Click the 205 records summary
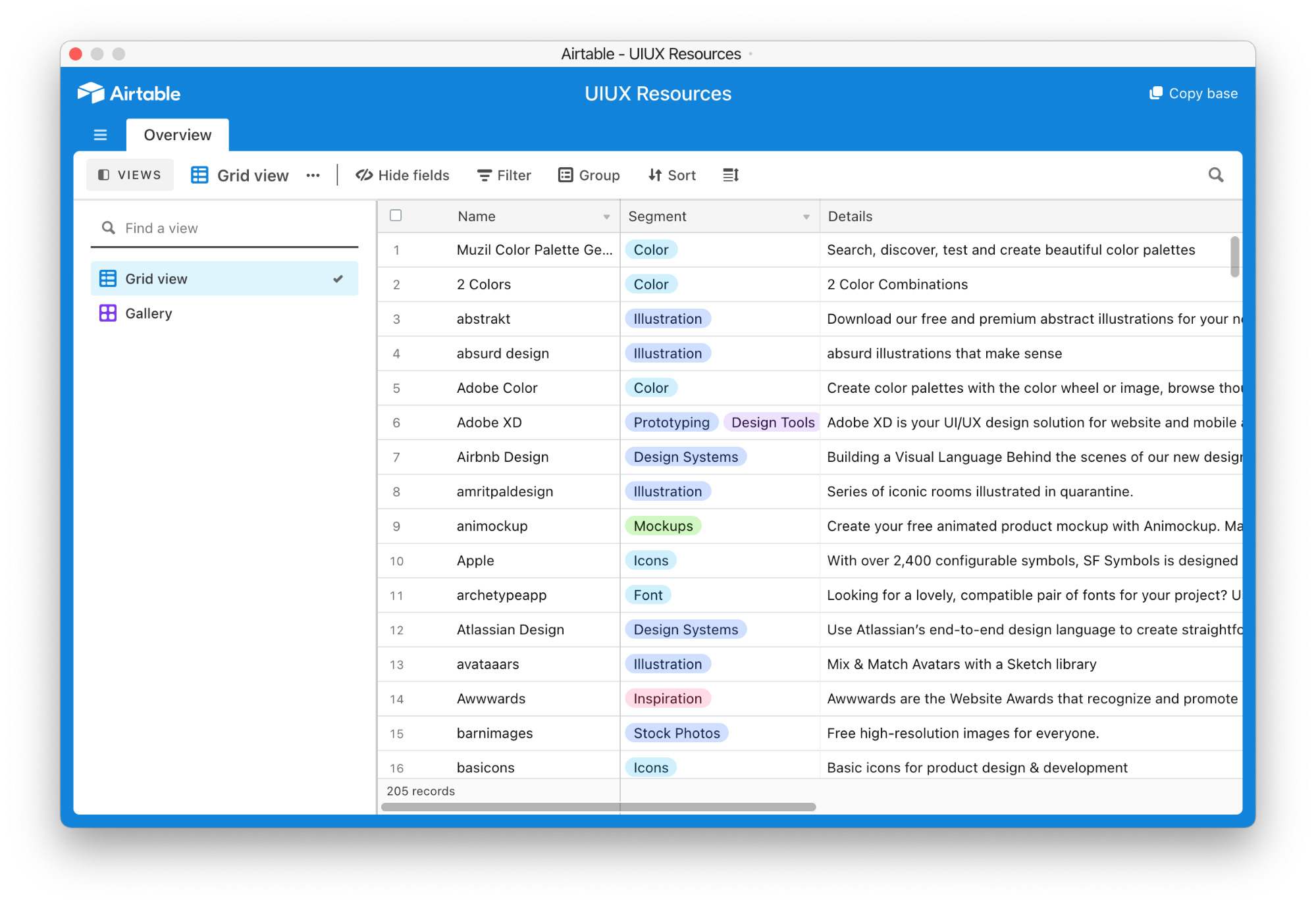This screenshot has height=908, width=1316. tap(421, 791)
